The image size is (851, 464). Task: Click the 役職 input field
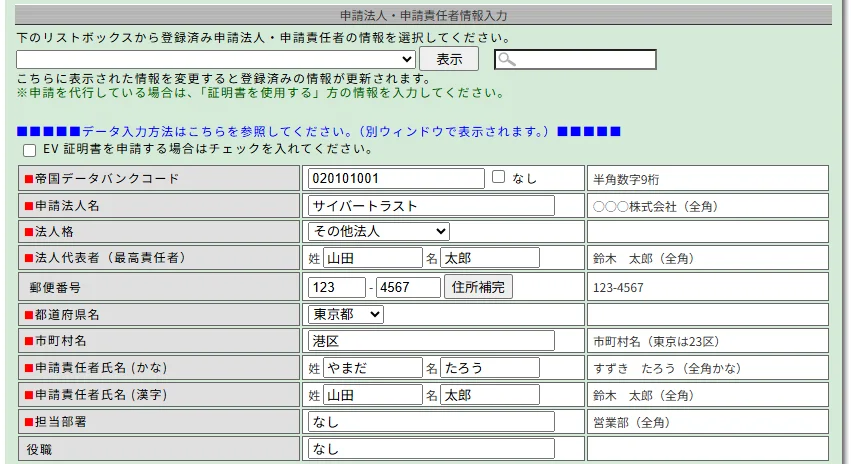point(431,450)
